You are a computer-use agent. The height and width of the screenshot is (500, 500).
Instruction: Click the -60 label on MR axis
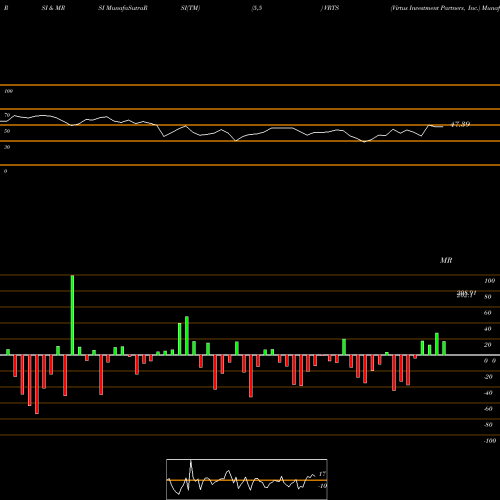(x=488, y=409)
